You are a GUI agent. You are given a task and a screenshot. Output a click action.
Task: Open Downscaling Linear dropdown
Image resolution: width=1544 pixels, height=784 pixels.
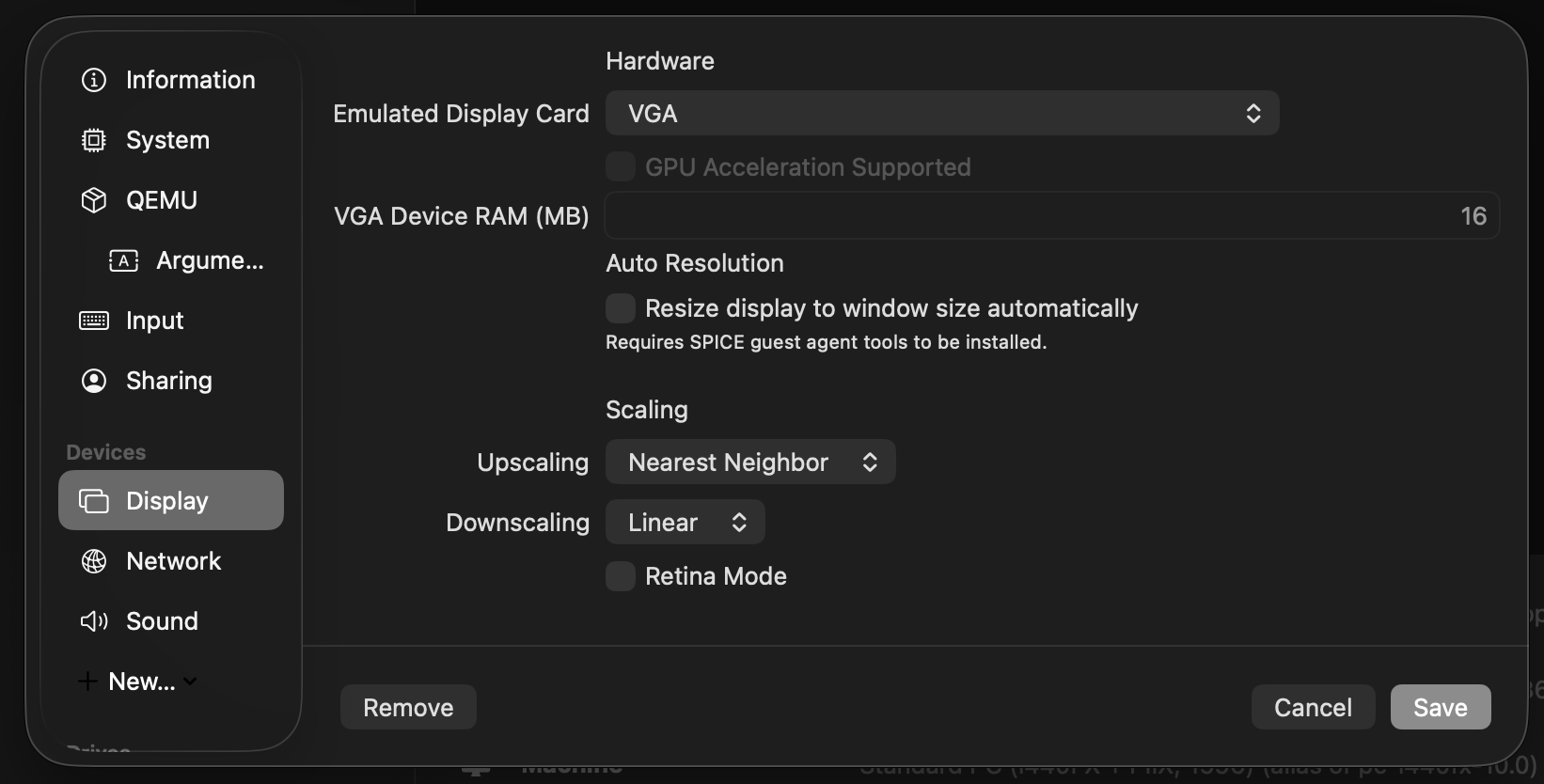point(685,522)
